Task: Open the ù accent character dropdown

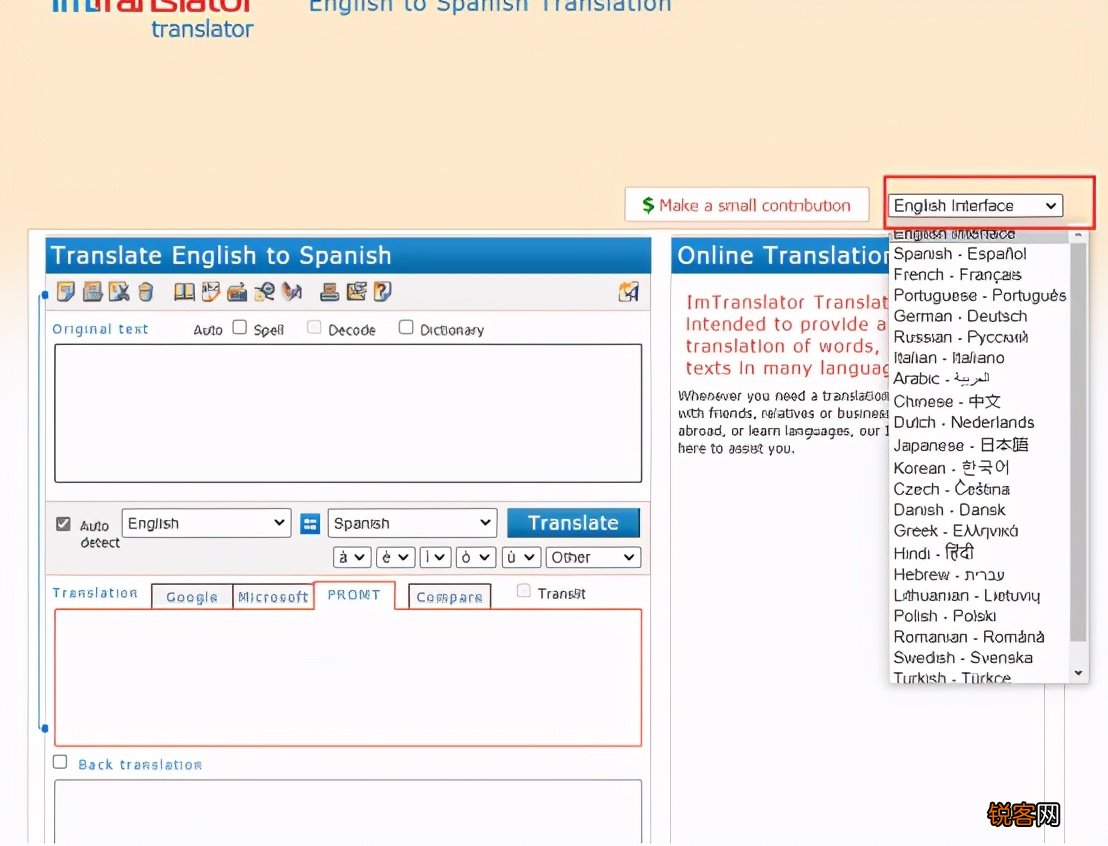Action: (x=521, y=557)
